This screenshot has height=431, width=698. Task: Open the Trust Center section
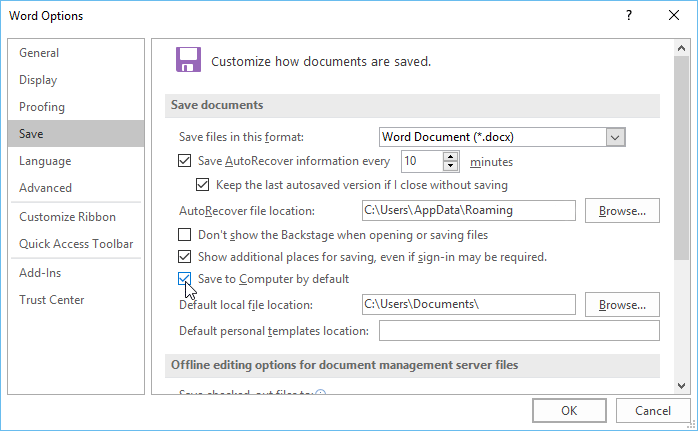(x=52, y=300)
